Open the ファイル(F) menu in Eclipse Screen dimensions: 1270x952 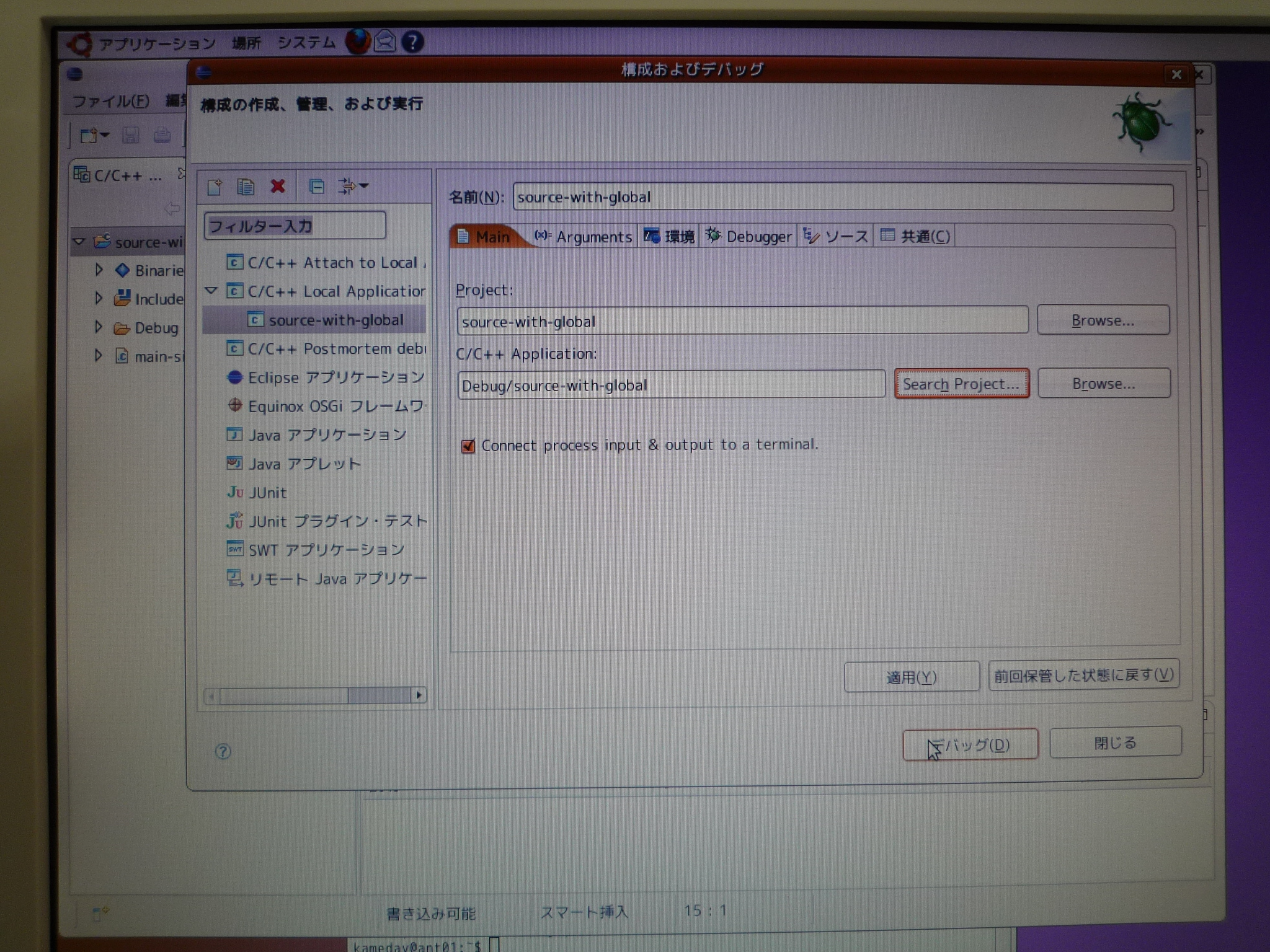point(111,101)
